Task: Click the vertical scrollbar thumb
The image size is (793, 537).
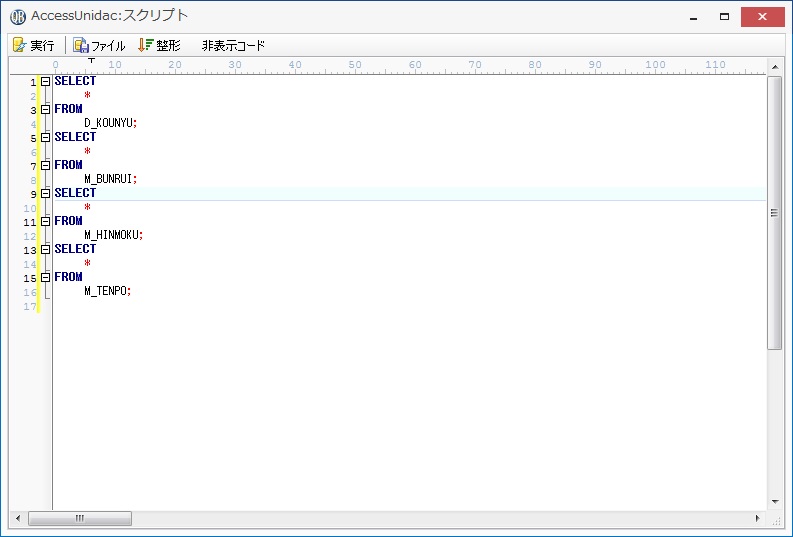Action: [775, 213]
